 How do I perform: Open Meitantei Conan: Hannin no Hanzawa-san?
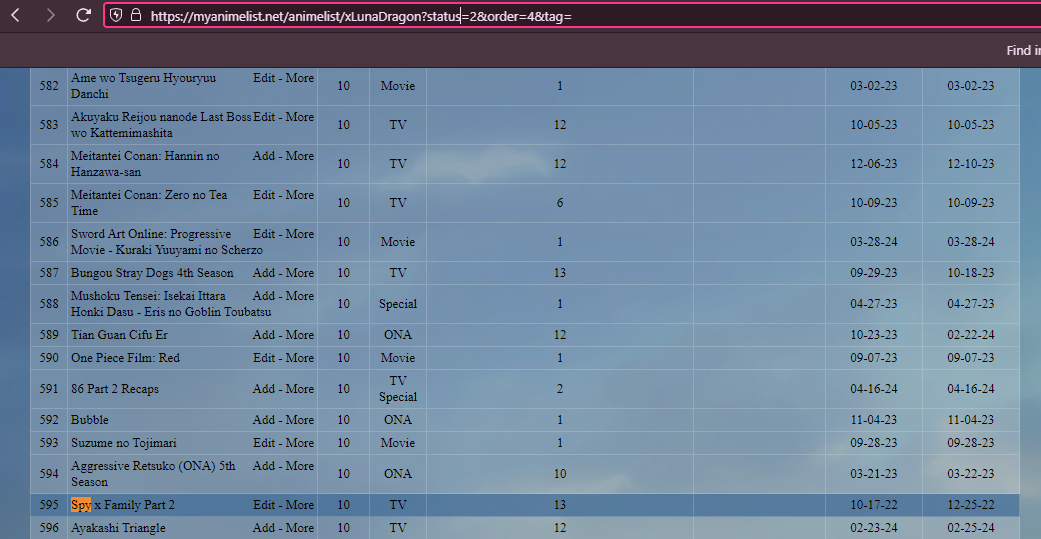click(x=145, y=164)
